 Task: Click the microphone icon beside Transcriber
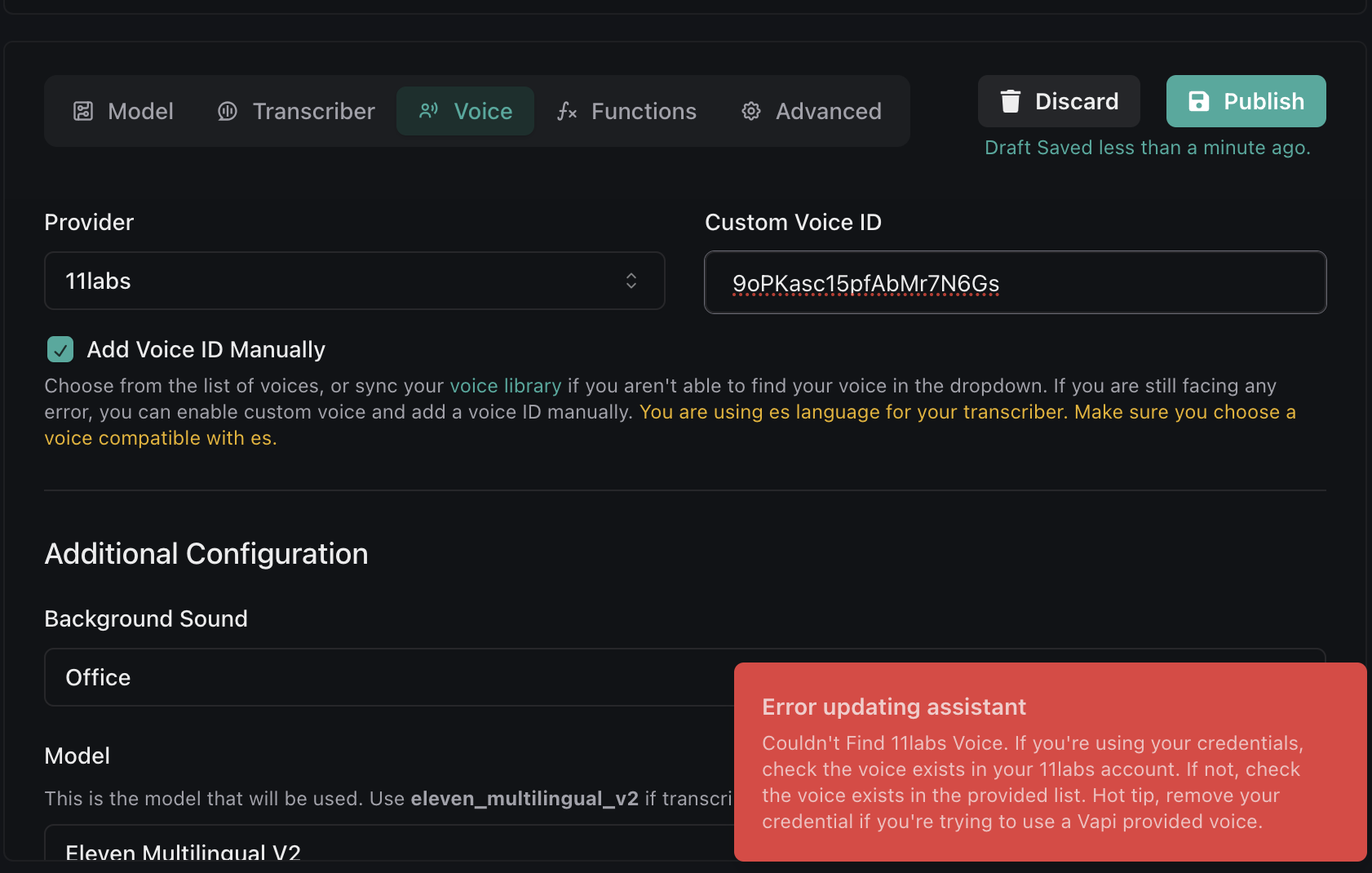227,111
